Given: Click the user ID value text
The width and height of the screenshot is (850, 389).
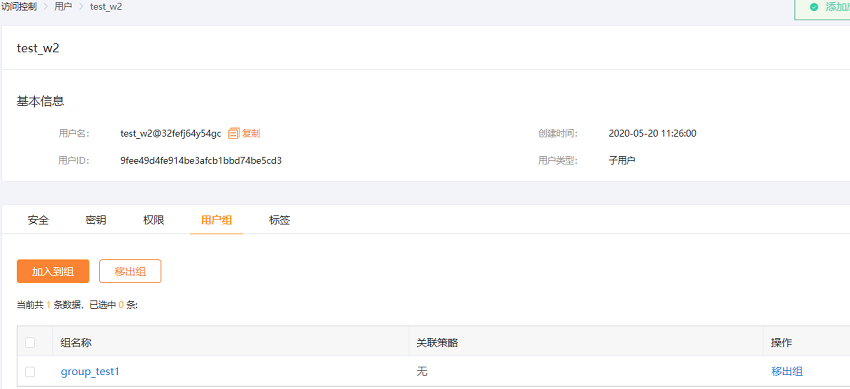Looking at the screenshot, I should click(201, 160).
